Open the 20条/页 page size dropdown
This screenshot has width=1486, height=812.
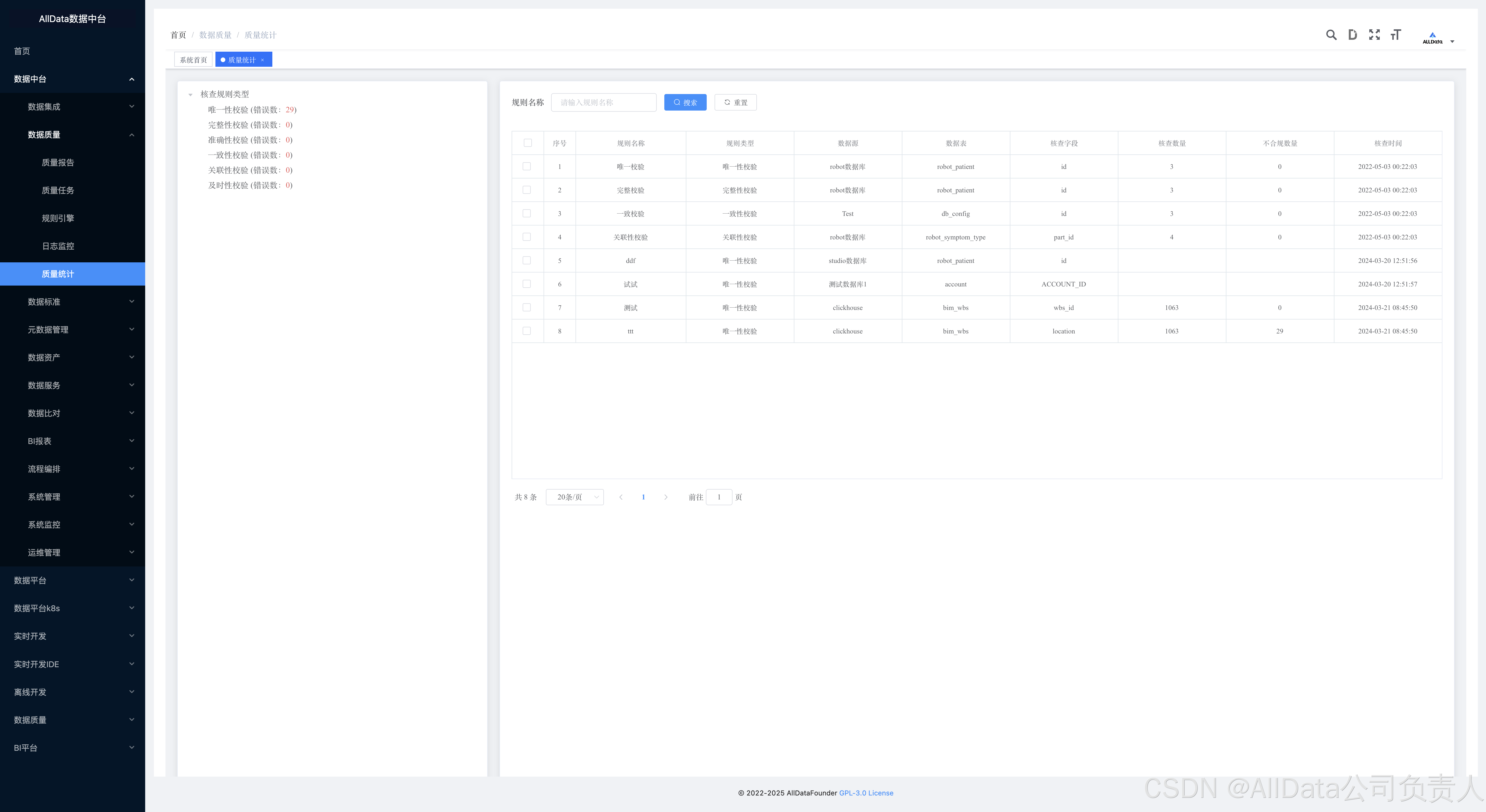click(575, 497)
